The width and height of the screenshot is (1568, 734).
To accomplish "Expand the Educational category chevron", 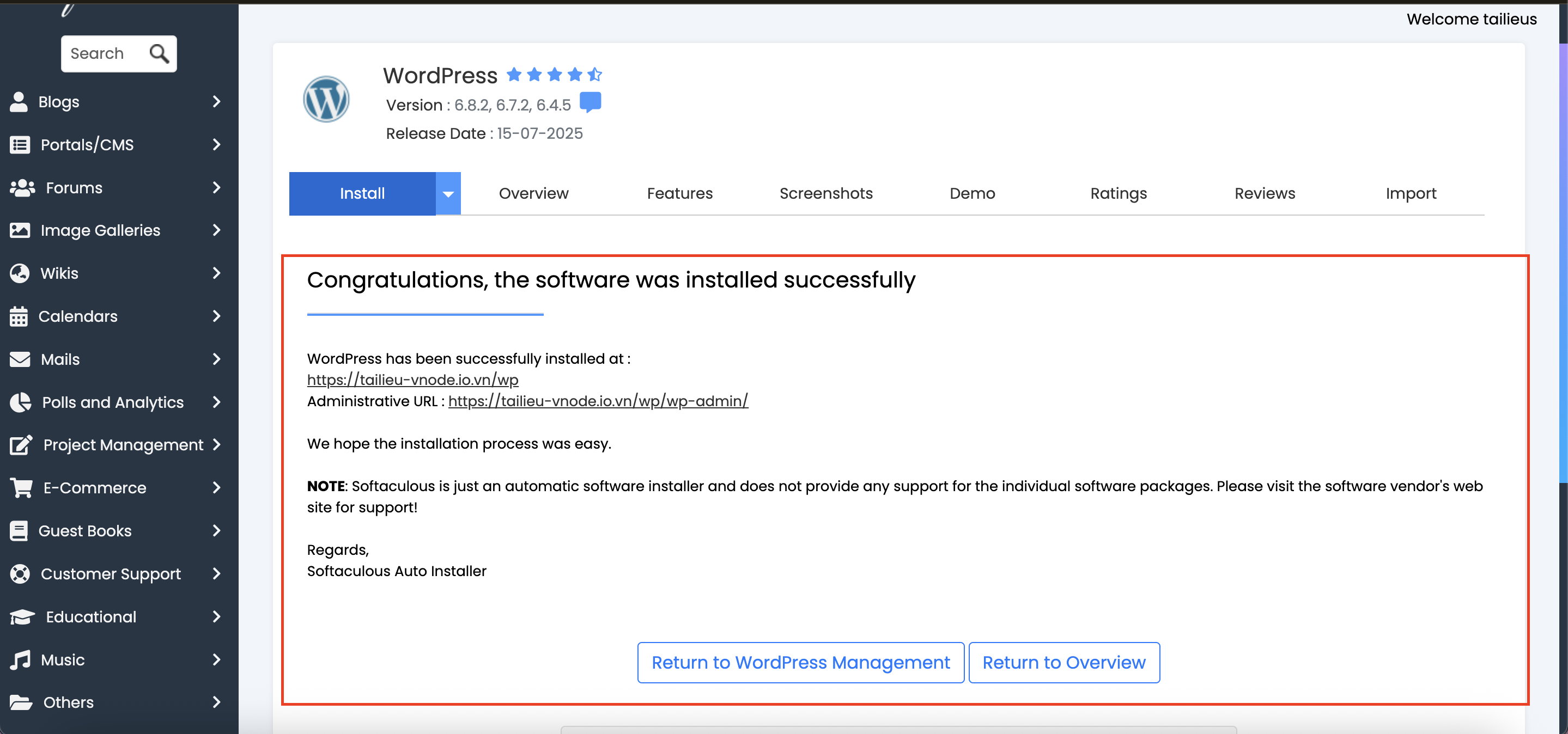I will [217, 616].
